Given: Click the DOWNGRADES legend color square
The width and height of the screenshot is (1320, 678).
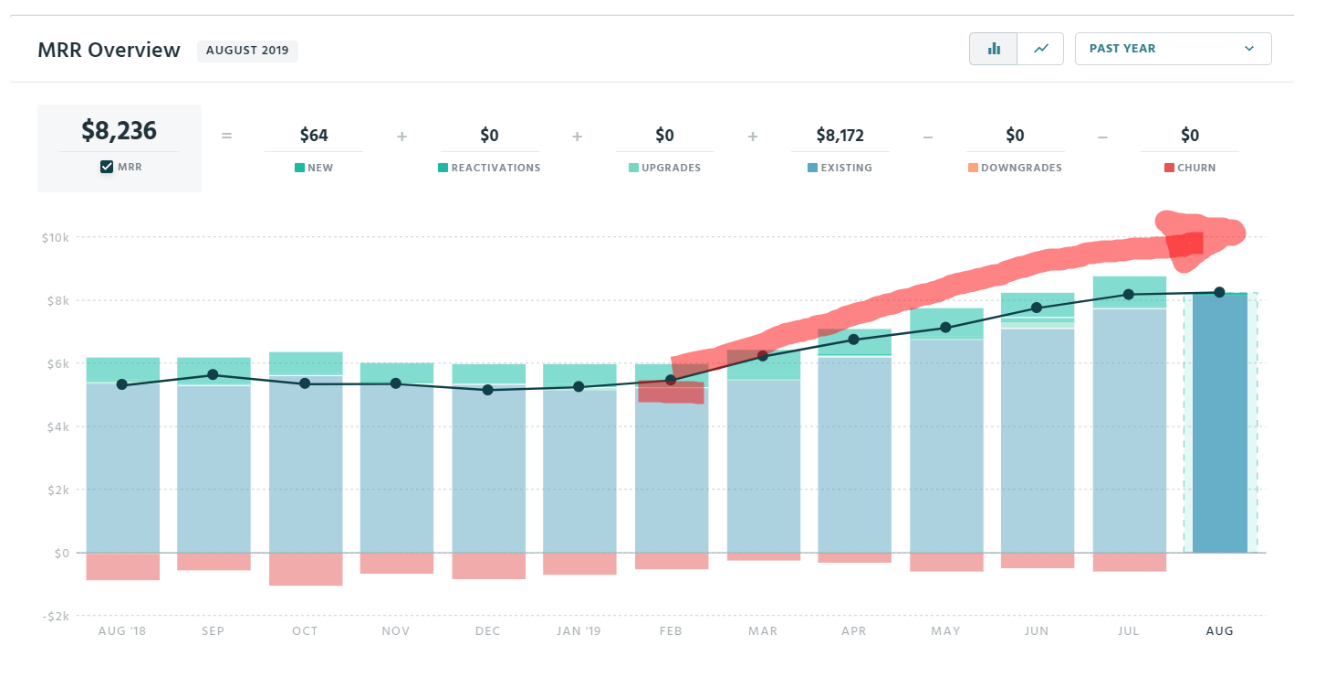Looking at the screenshot, I should (x=973, y=167).
